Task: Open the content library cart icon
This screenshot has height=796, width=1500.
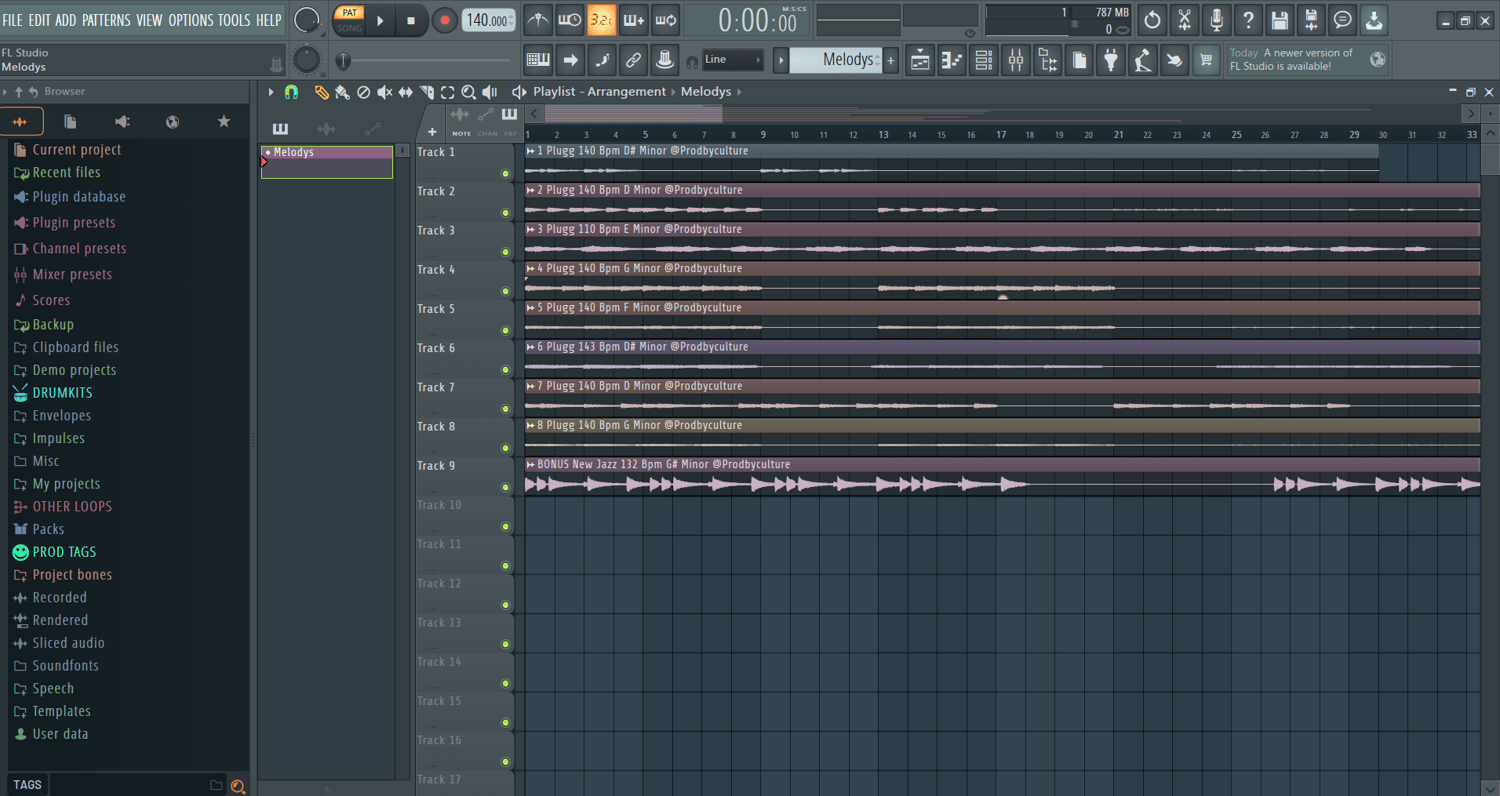Action: coord(1207,60)
